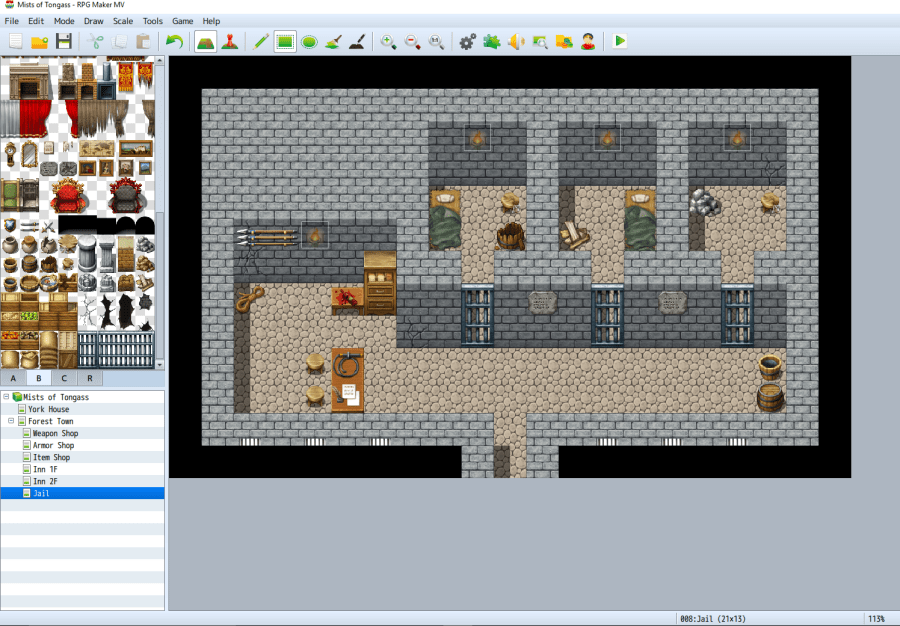
Task: Open the Plugin Manager puzzle icon
Action: point(491,41)
